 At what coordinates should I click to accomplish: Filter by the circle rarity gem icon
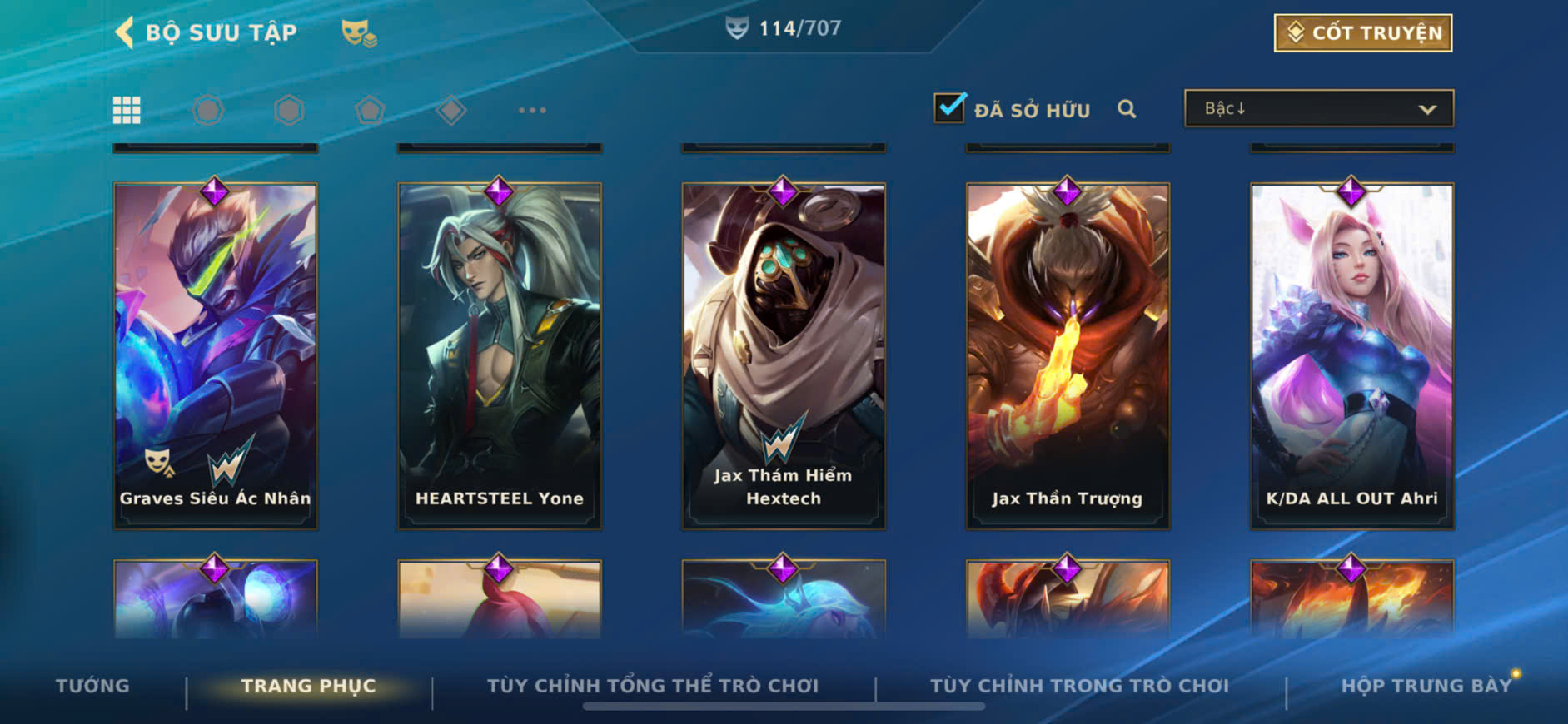click(x=208, y=110)
